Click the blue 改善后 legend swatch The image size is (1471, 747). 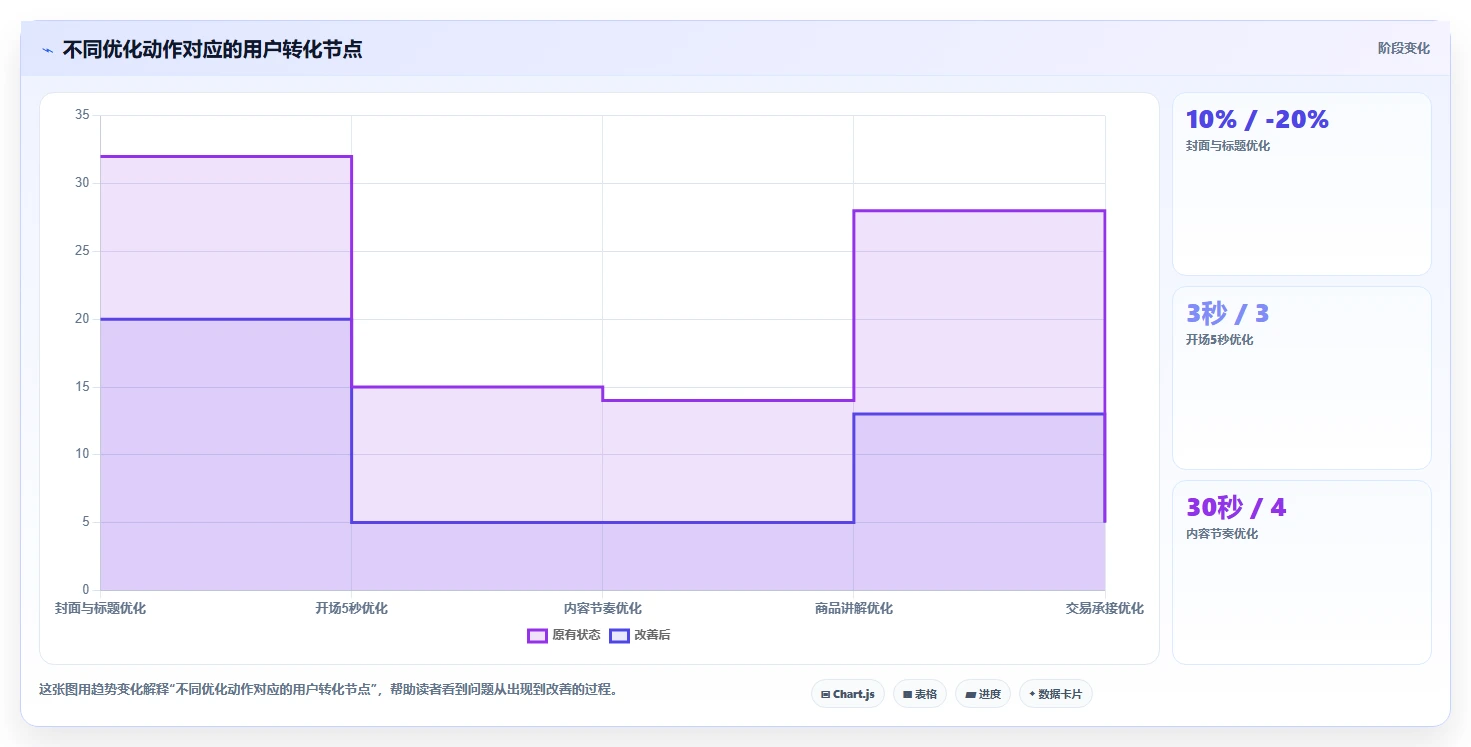pyautogui.click(x=619, y=635)
